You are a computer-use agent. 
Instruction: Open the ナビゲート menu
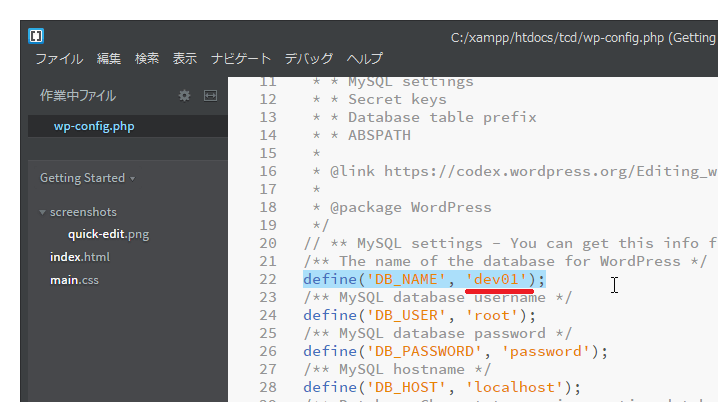click(x=241, y=59)
